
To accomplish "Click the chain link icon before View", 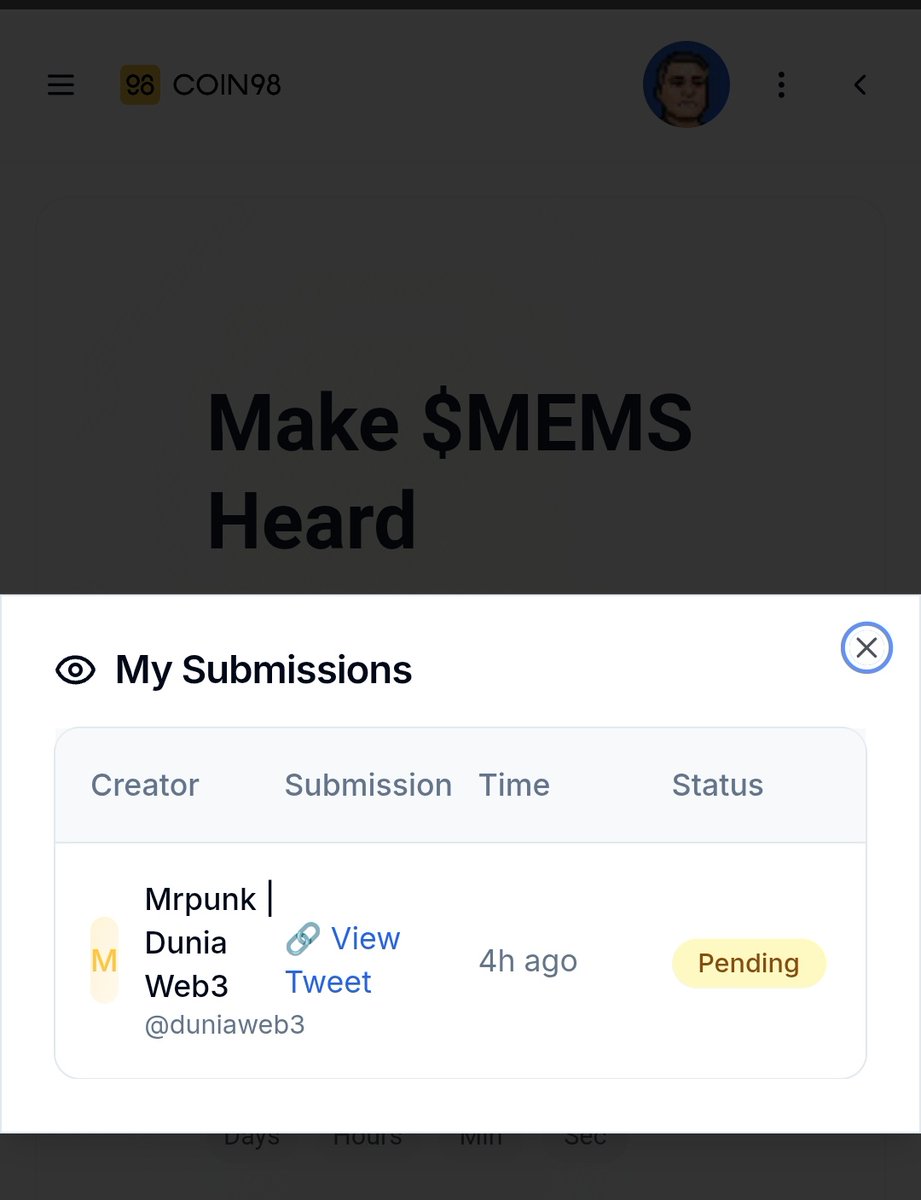I will point(303,939).
